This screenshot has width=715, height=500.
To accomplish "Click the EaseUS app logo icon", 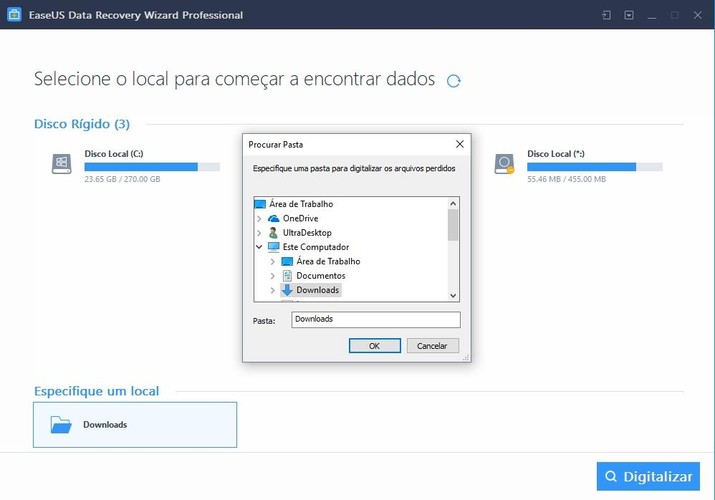I will (x=14, y=15).
